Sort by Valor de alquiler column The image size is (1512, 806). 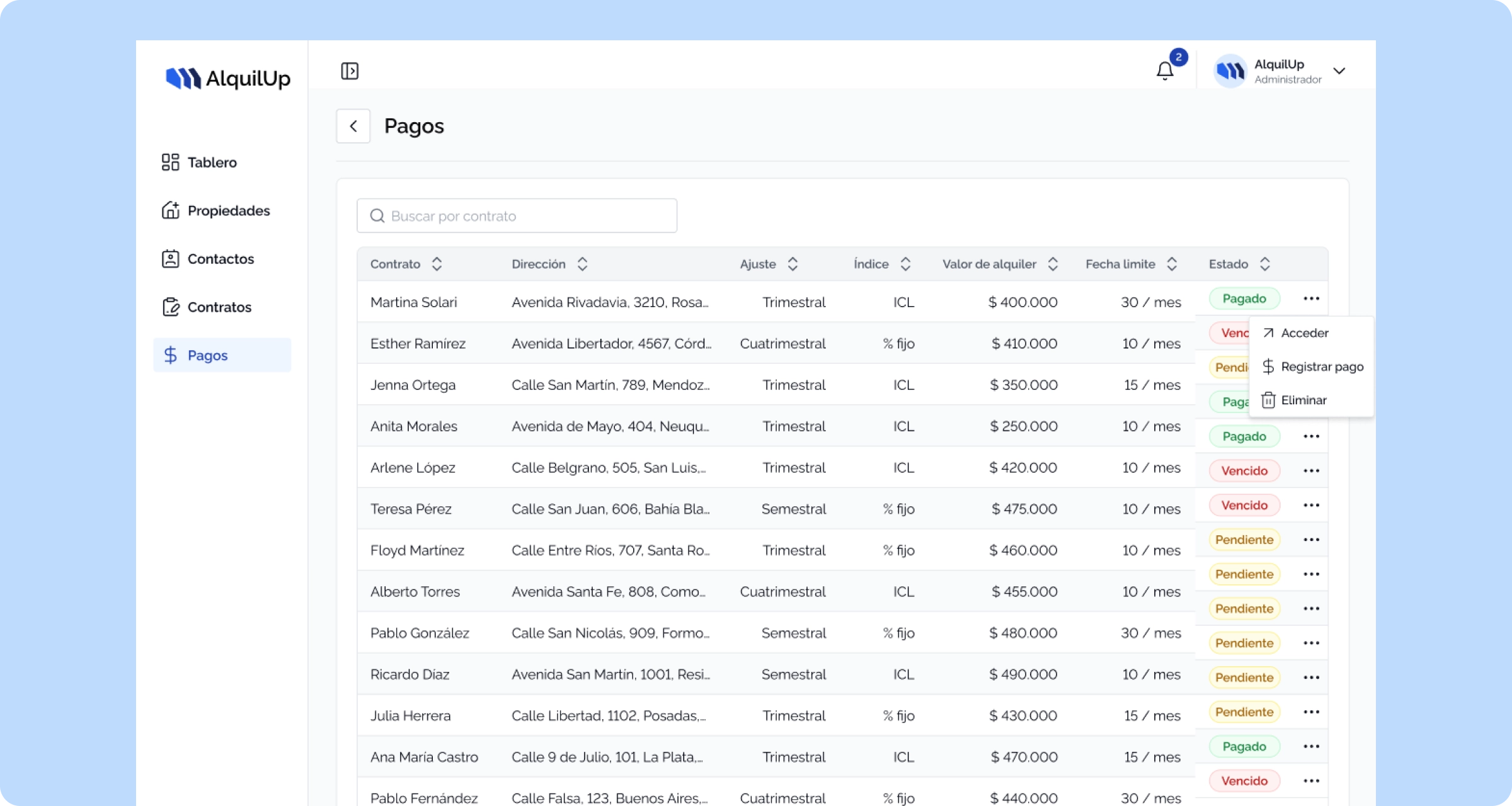pyautogui.click(x=1053, y=264)
